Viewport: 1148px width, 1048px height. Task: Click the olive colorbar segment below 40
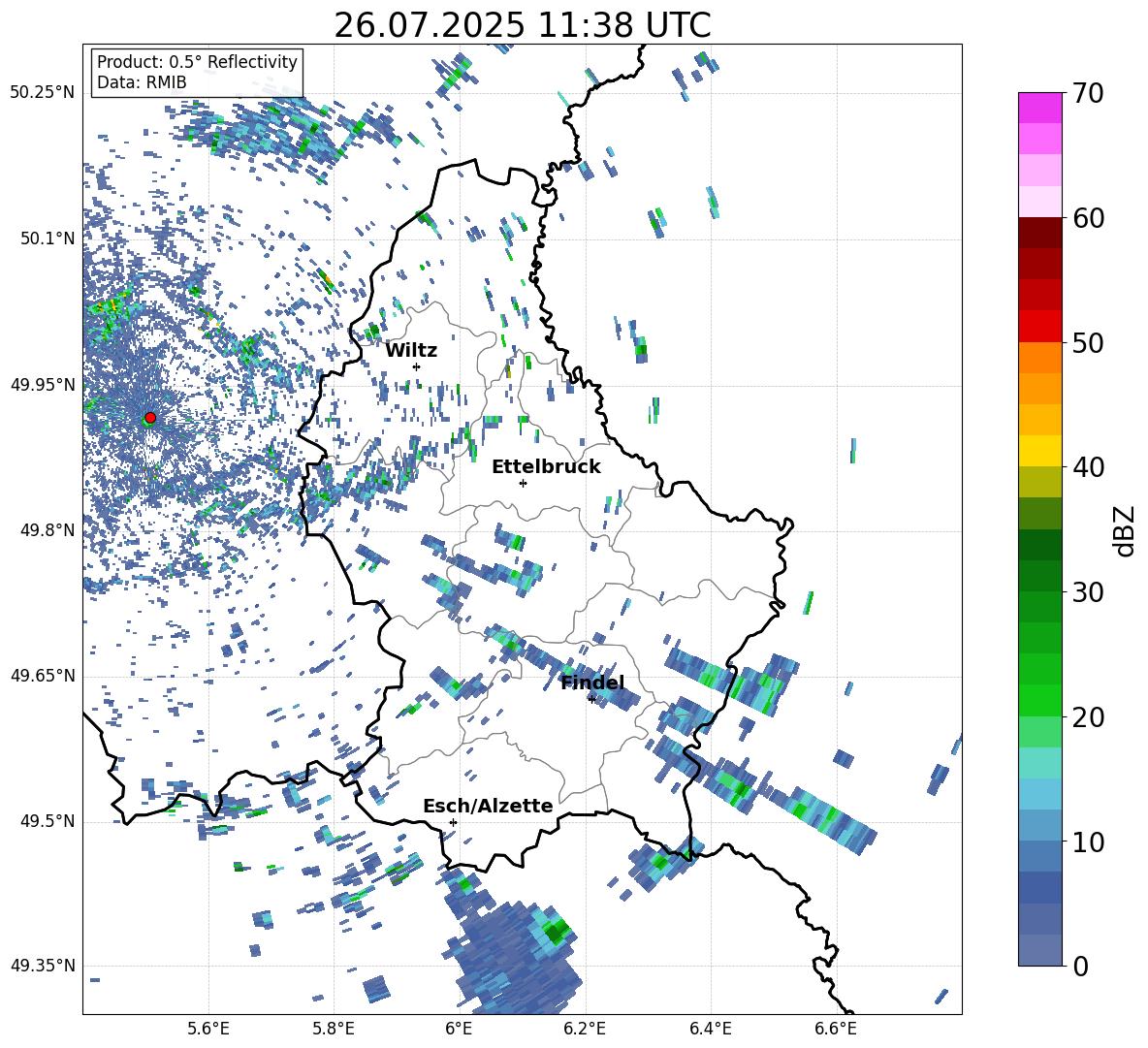[x=1039, y=482]
